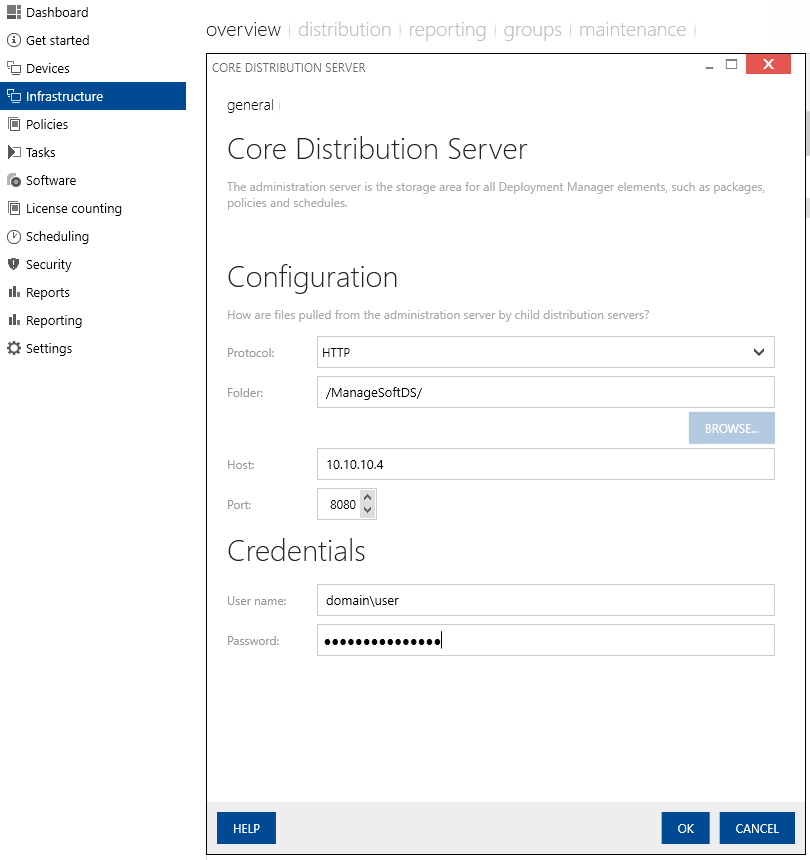Switch to the overview tab
Screen dimensions: 810x860
(243, 30)
